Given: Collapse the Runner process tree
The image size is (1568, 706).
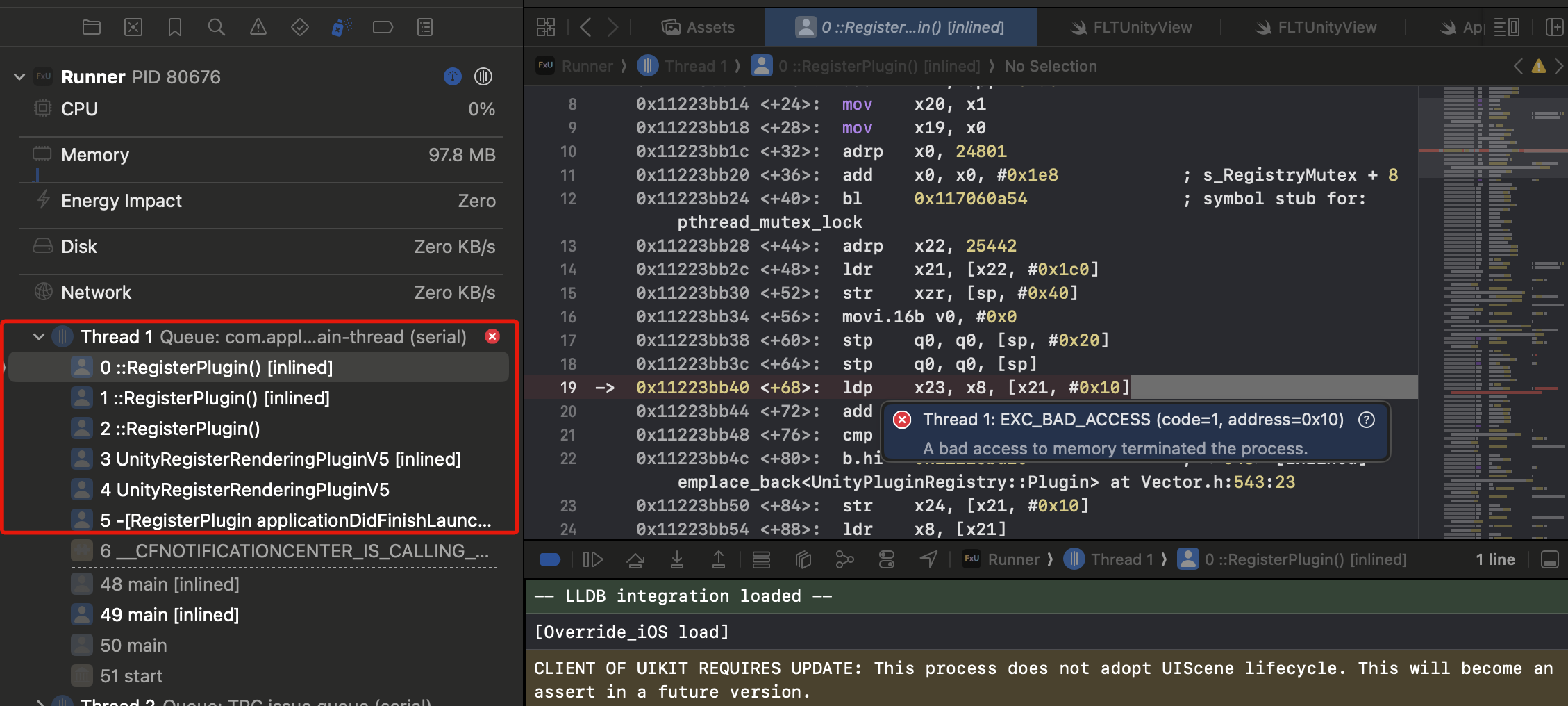Looking at the screenshot, I should point(19,76).
